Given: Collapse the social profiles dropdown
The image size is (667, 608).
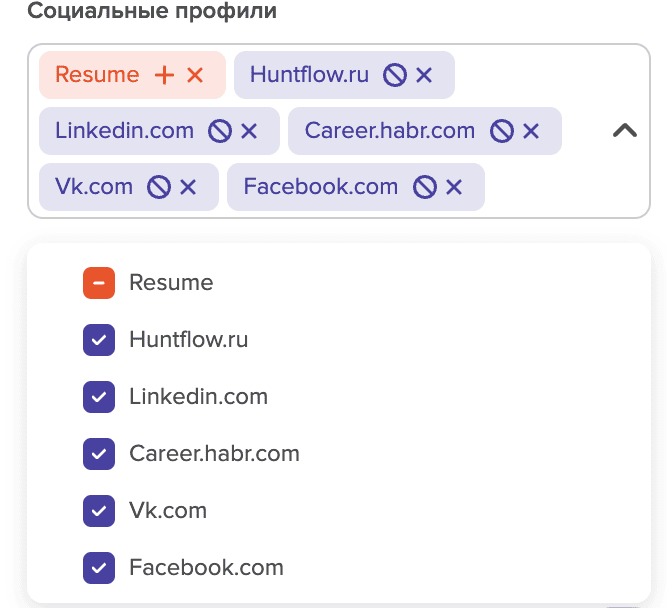Looking at the screenshot, I should [624, 131].
